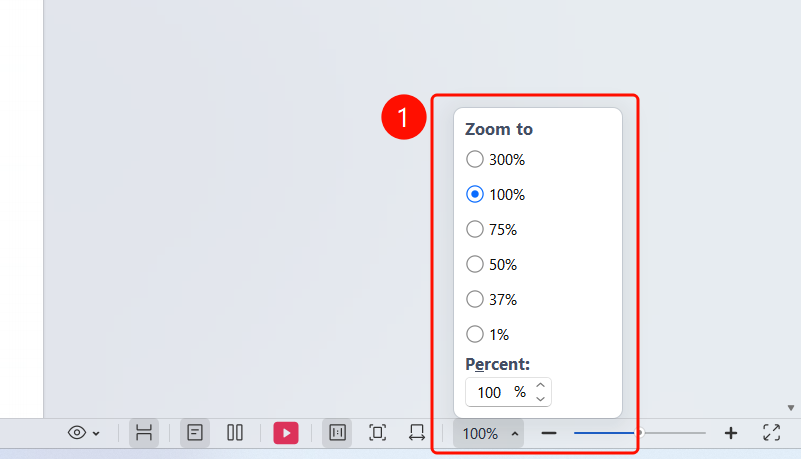Click the fit page to window icon
This screenshot has width=801, height=459.
[x=378, y=433]
